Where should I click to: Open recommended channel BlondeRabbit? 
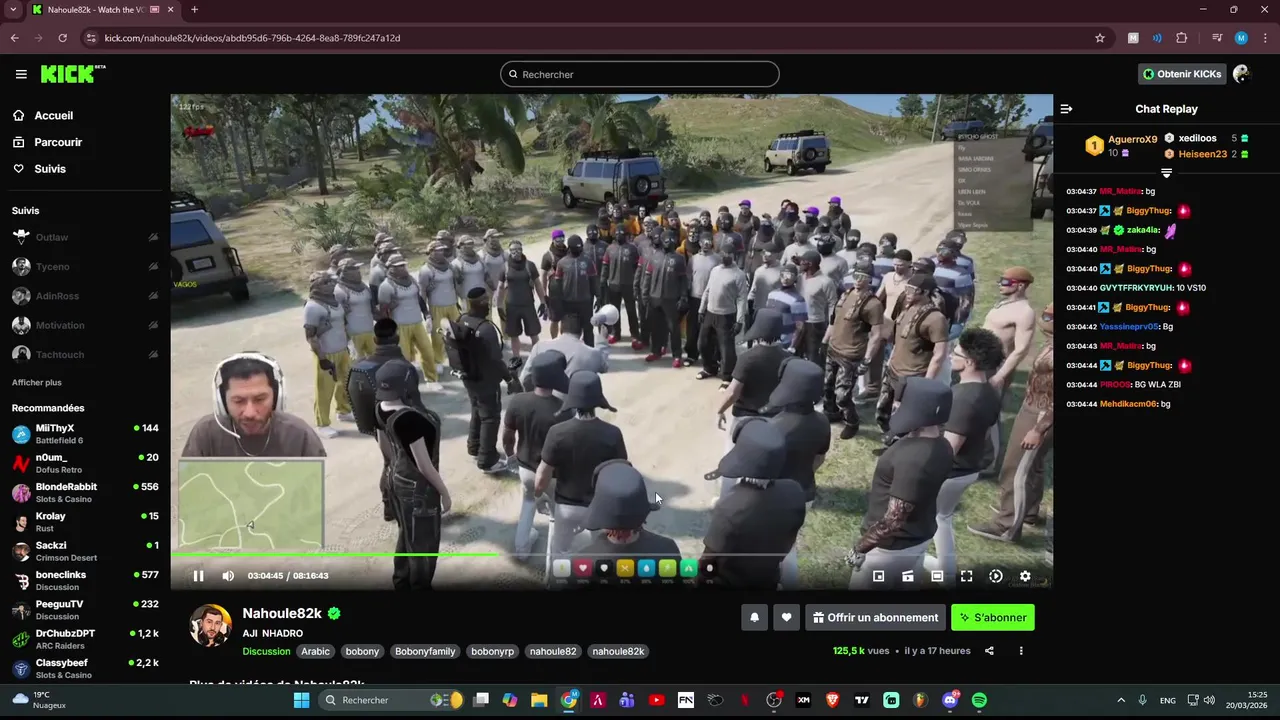[85, 493]
